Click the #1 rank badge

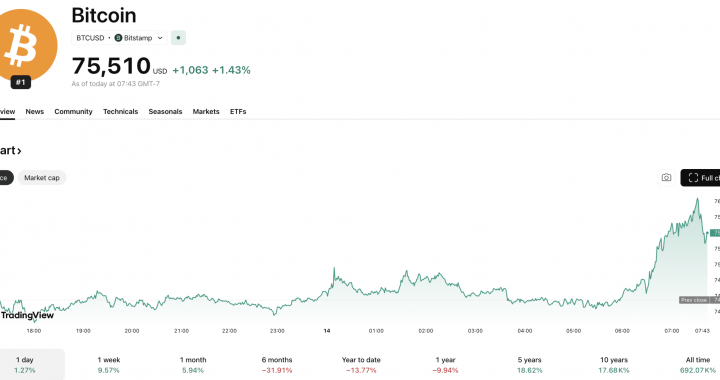21,82
